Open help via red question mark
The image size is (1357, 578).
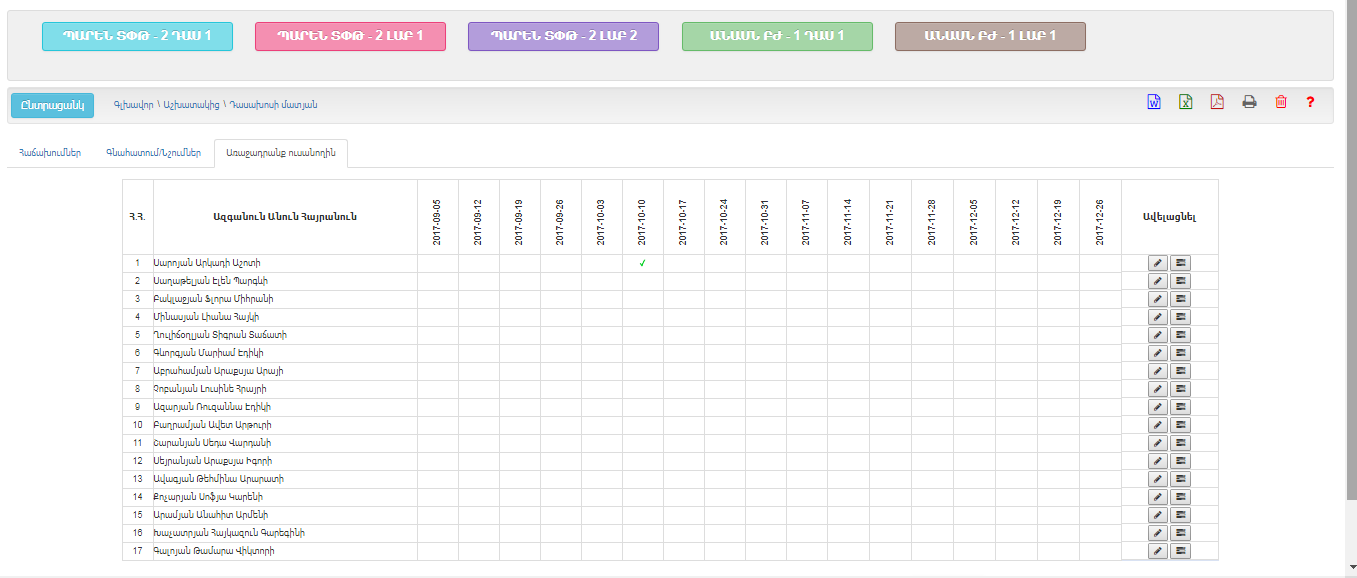(x=1310, y=102)
